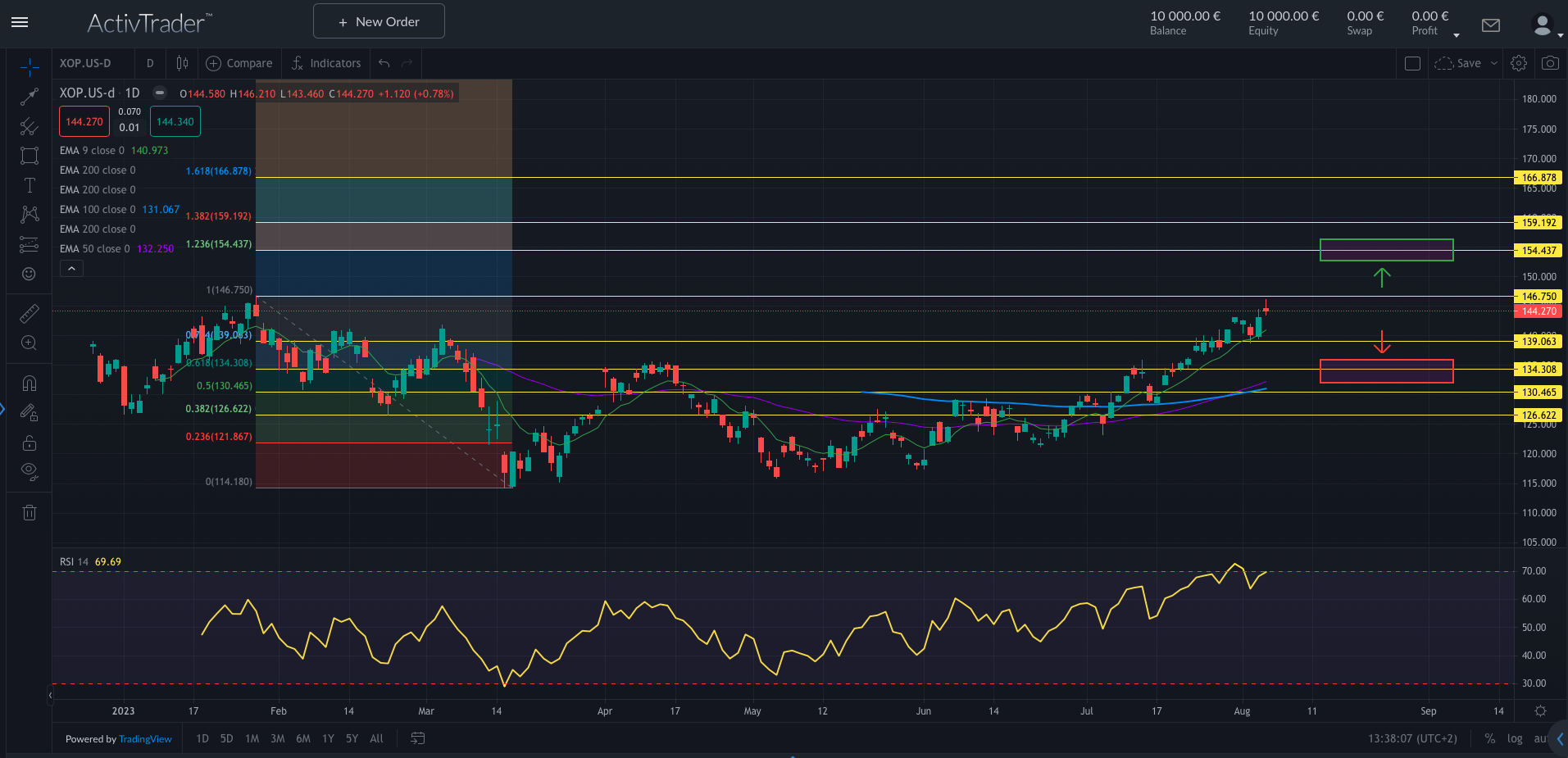Expand the Save layout dropdown arrow

tap(1494, 63)
